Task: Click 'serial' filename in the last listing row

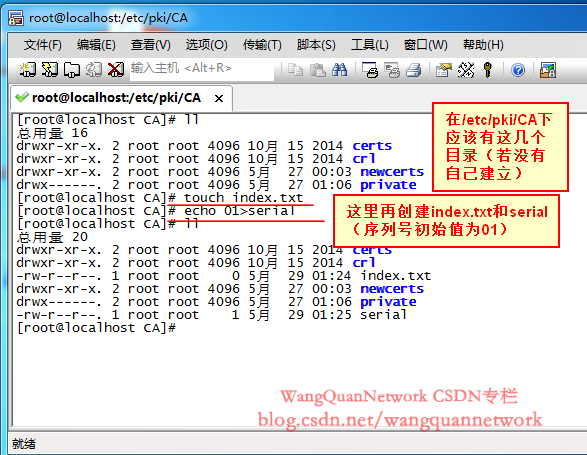Action: (383, 315)
